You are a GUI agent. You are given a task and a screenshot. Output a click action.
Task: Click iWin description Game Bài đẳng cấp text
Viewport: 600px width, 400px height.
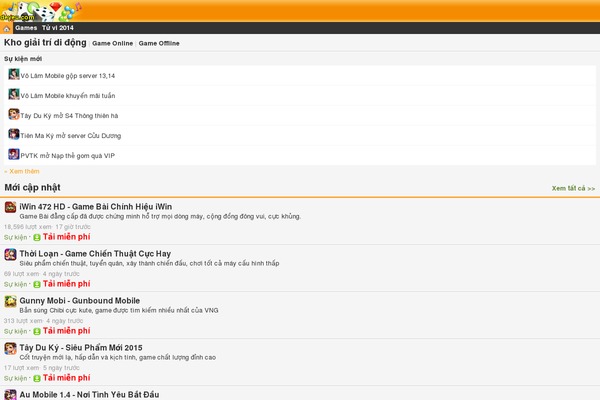coord(160,217)
